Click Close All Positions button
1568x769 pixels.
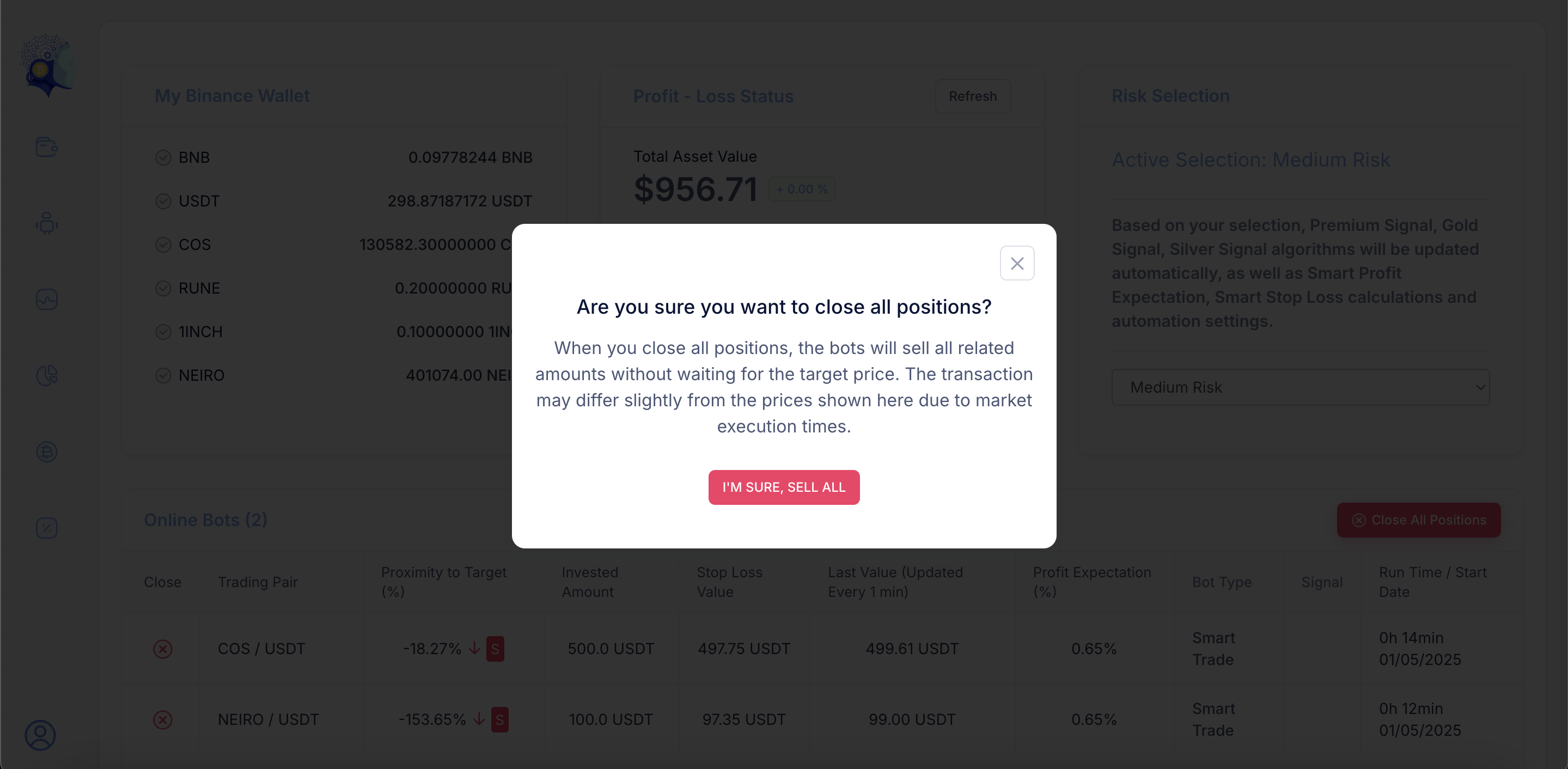(1418, 520)
